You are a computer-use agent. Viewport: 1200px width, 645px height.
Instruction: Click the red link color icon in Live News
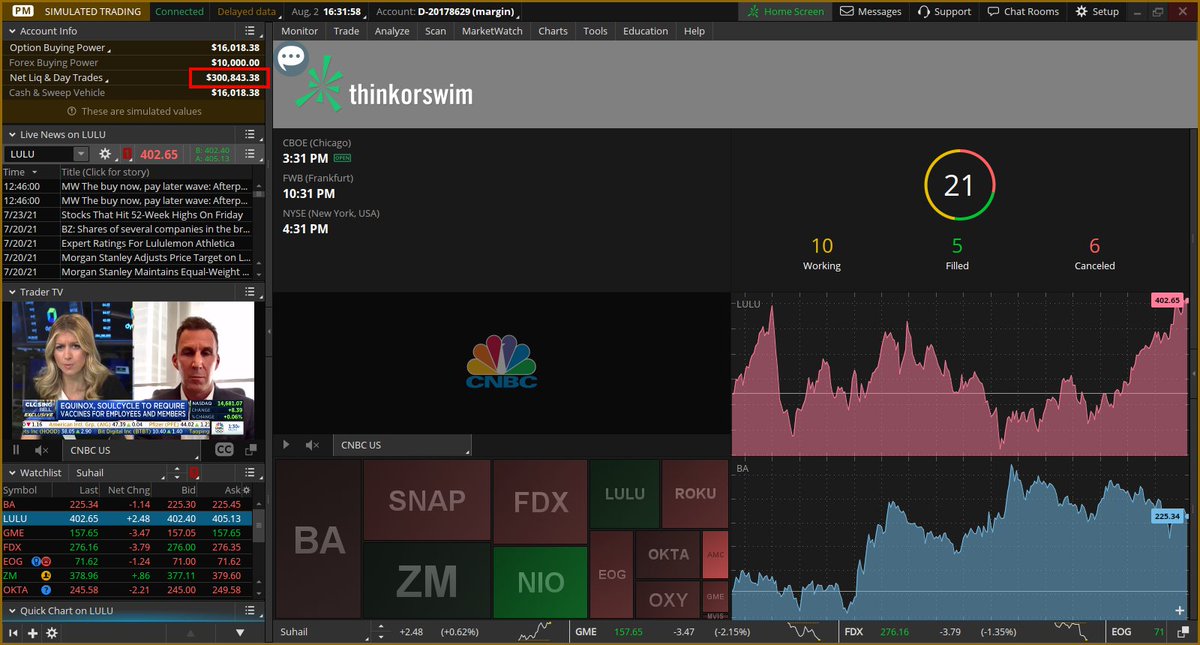(x=126, y=154)
